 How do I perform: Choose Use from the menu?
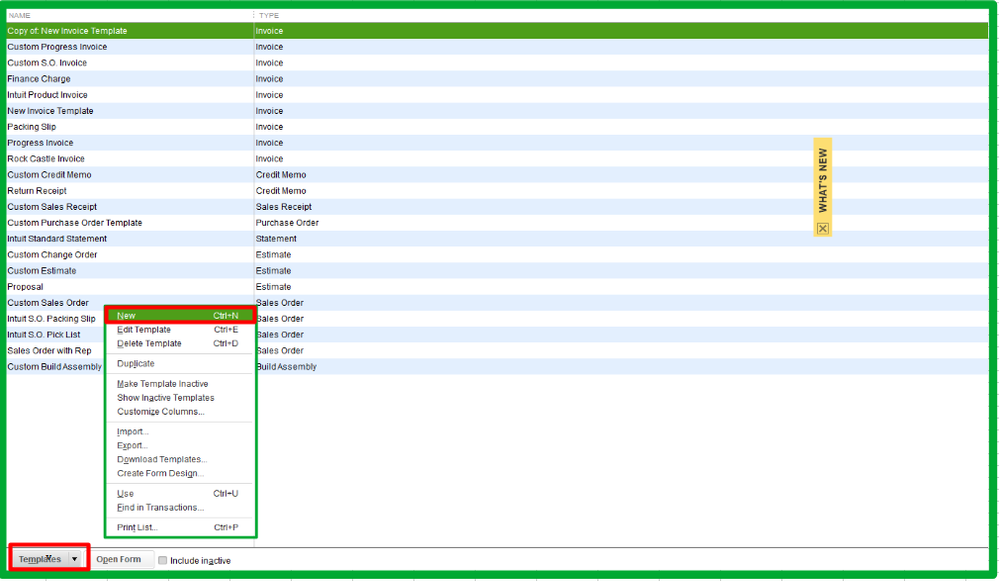click(180, 494)
